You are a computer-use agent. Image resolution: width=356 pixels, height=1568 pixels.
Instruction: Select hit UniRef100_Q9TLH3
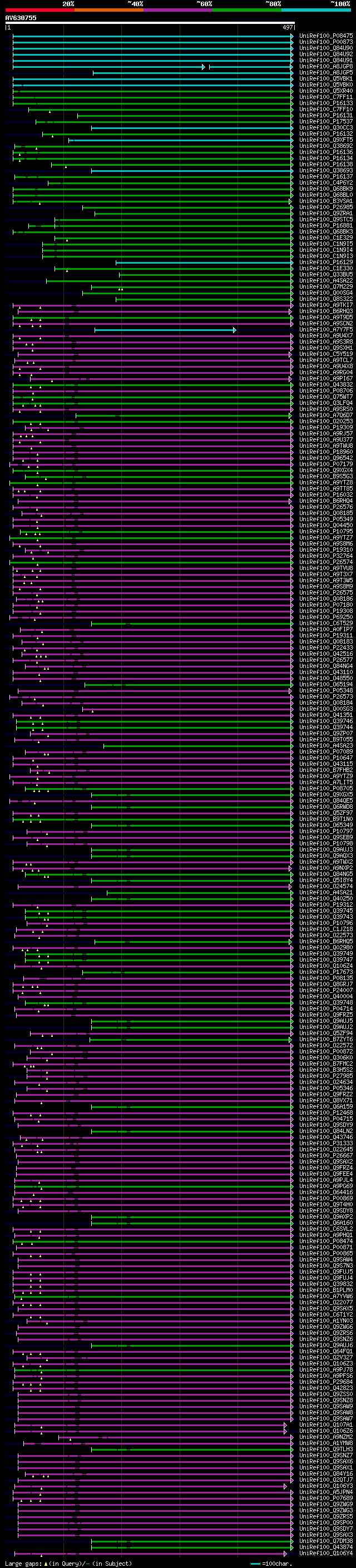326,1449
